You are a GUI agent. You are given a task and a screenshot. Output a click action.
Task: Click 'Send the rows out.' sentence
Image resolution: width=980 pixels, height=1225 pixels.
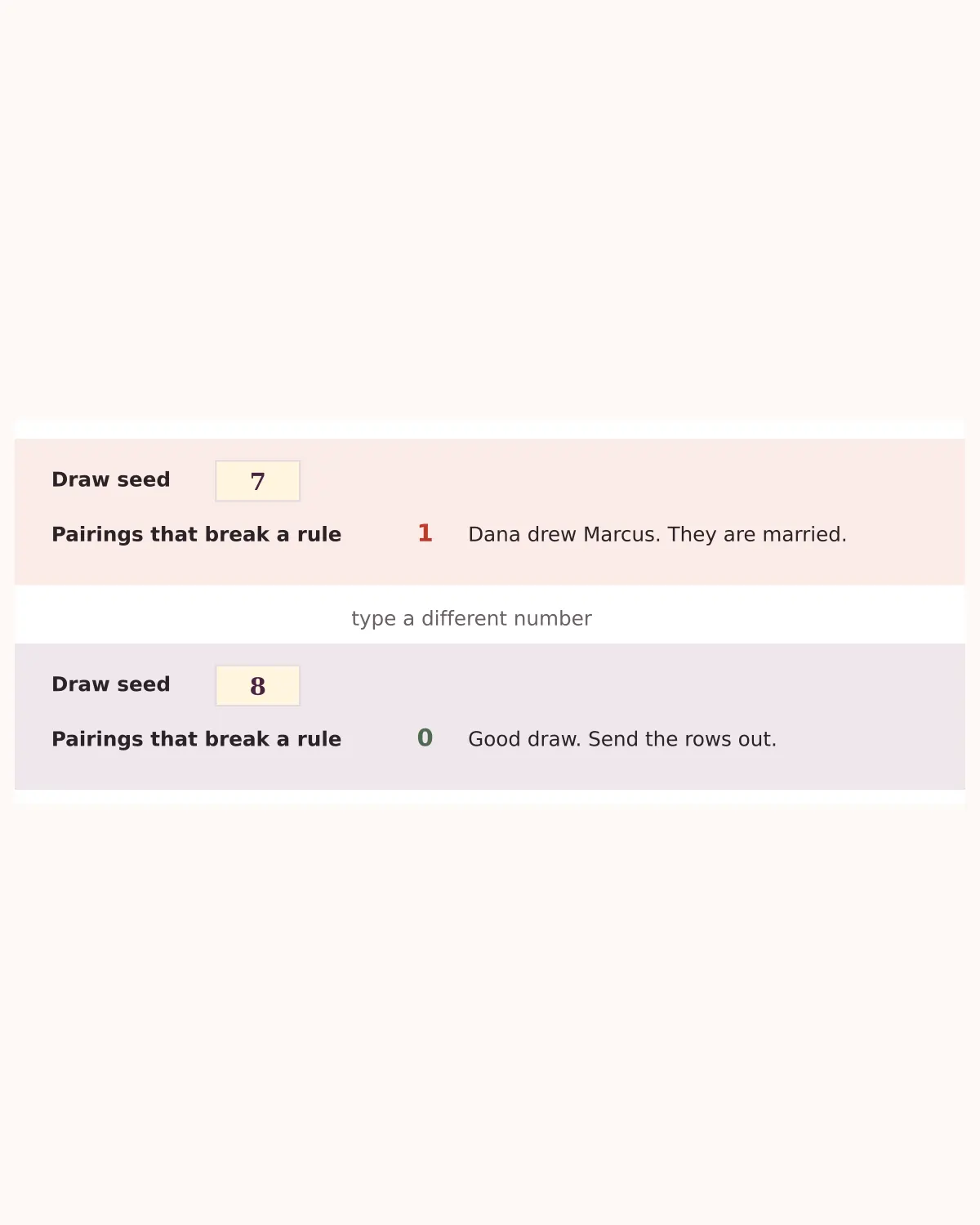pos(683,739)
